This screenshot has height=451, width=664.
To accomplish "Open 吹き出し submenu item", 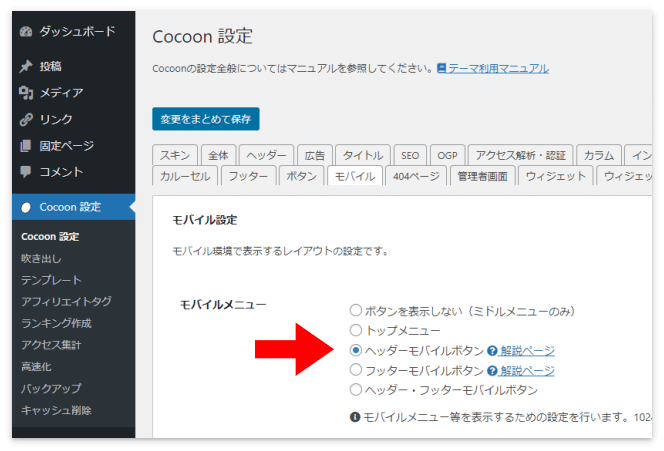I will pyautogui.click(x=41, y=258).
